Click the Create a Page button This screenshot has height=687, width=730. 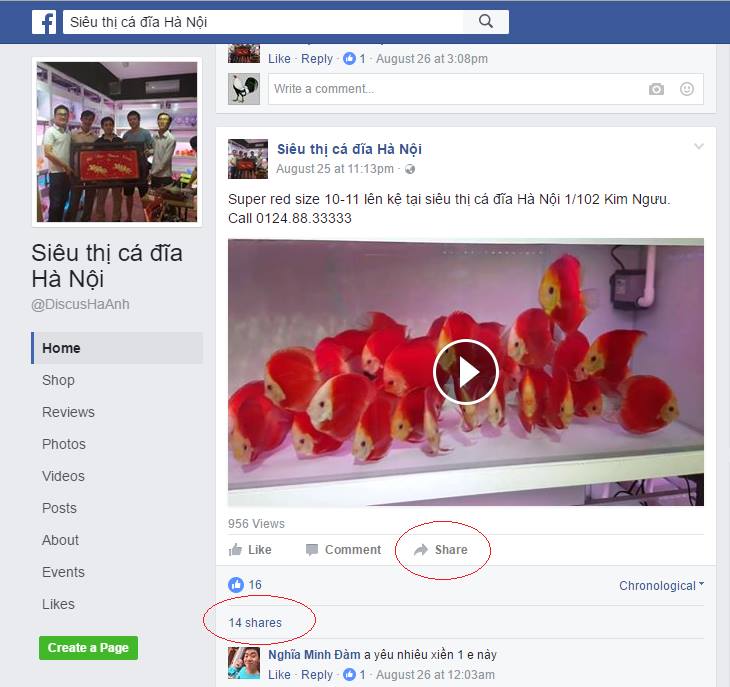click(88, 648)
